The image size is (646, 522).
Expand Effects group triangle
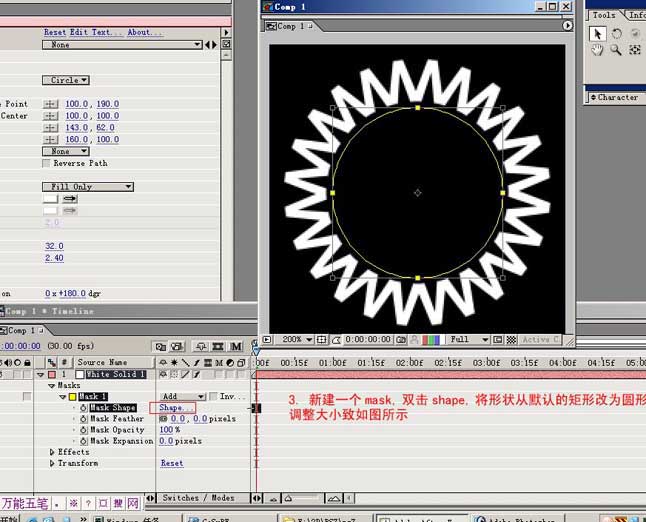[52, 452]
